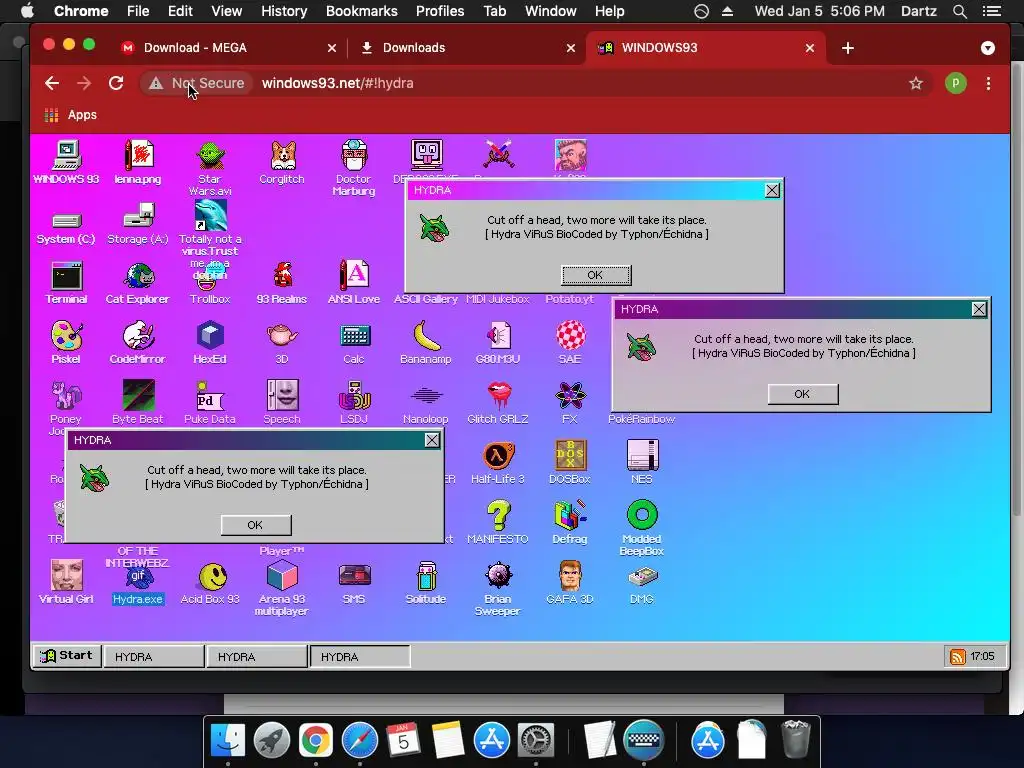Open the Calc calculator icon
This screenshot has width=1024, height=768.
tap(355, 343)
